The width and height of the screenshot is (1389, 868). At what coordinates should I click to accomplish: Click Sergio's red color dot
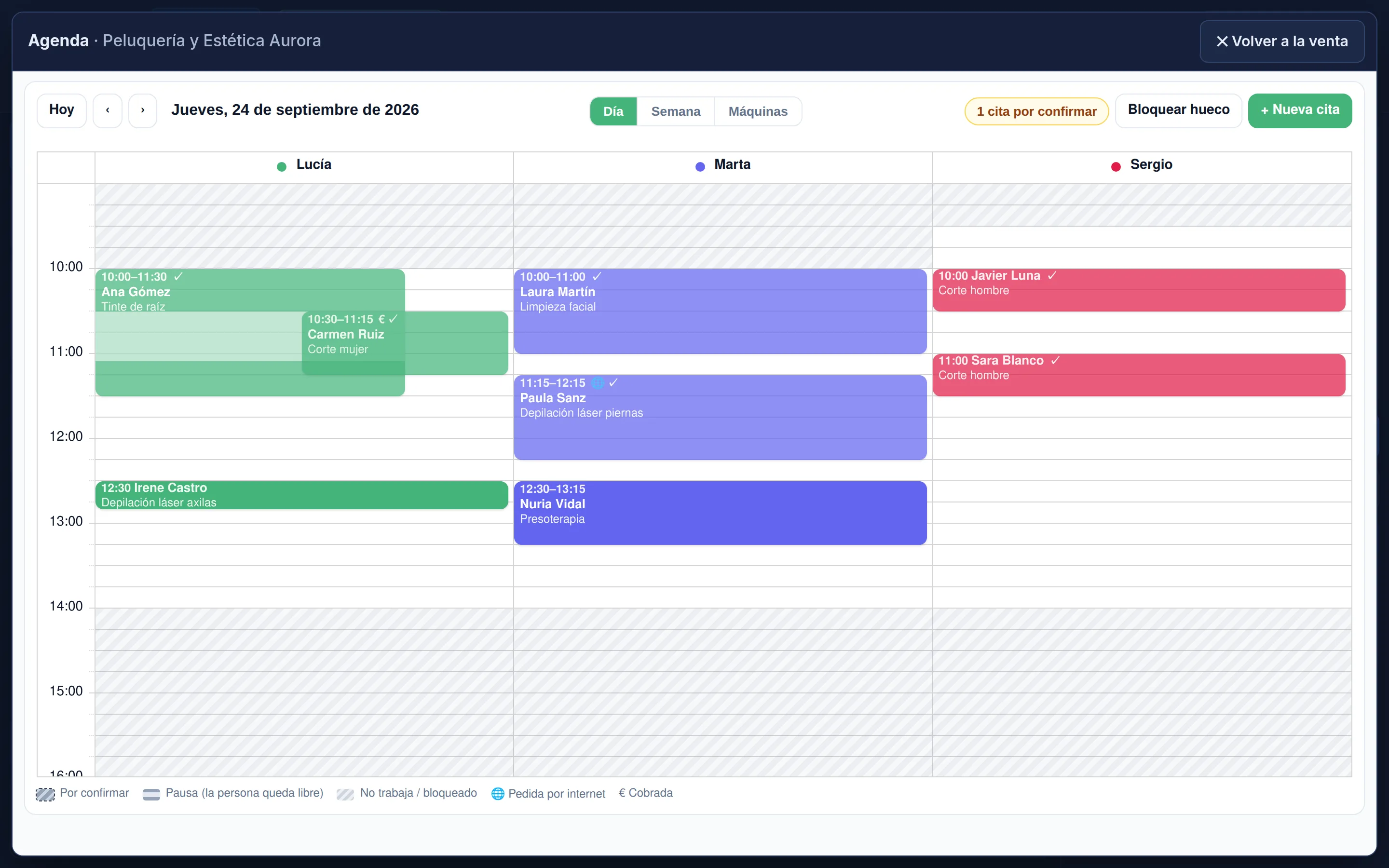coord(1116,166)
